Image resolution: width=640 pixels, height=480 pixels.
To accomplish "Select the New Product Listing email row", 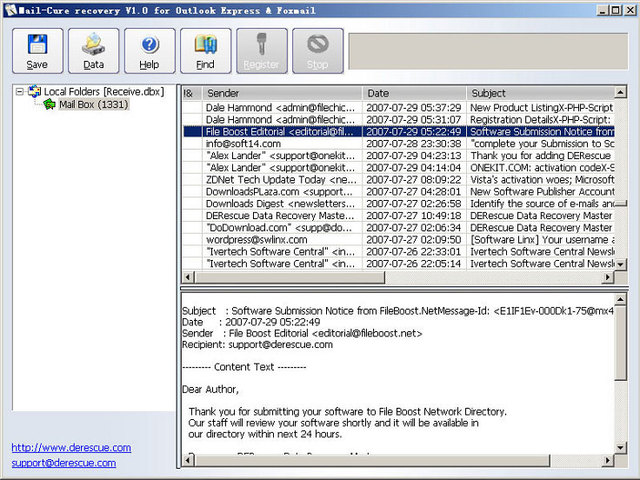I will (398, 108).
